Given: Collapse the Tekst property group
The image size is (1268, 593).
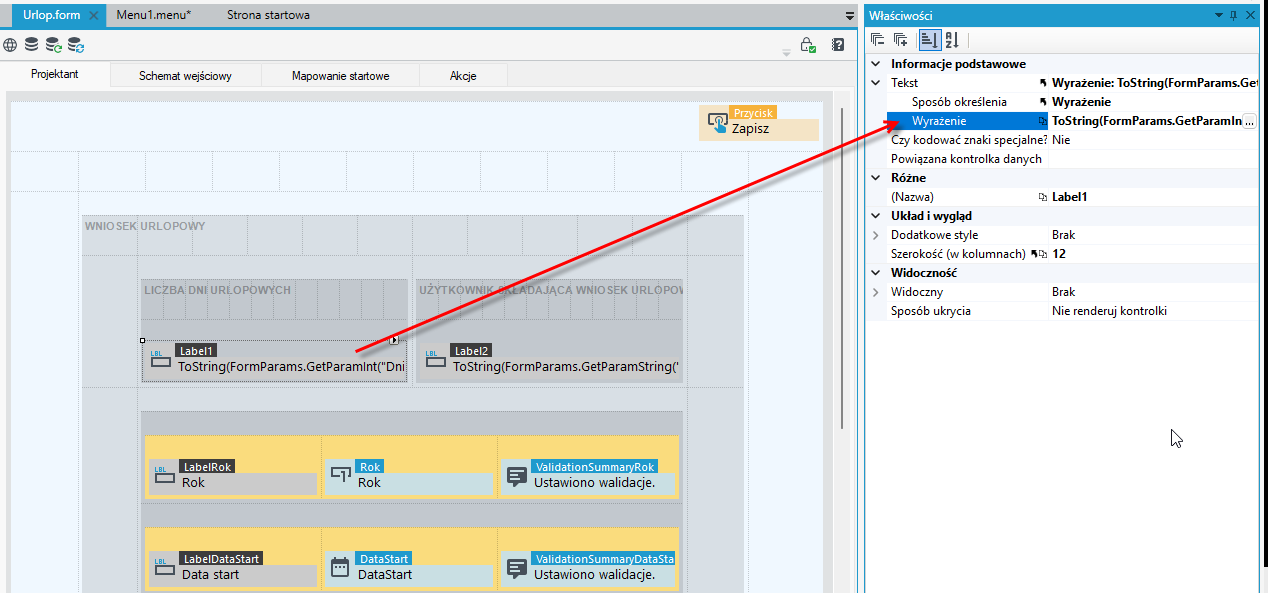Looking at the screenshot, I should click(x=876, y=83).
